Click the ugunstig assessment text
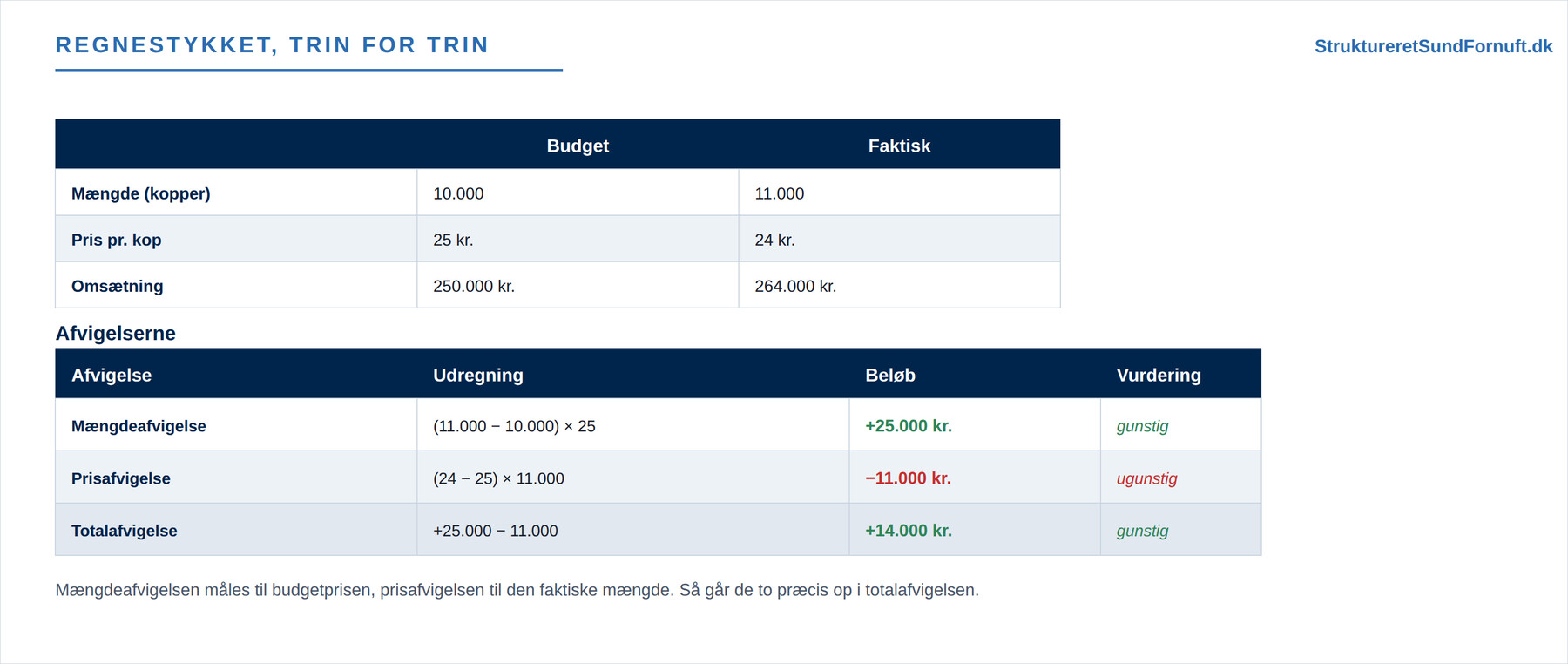Viewport: 1568px width, 664px height. click(x=1147, y=478)
